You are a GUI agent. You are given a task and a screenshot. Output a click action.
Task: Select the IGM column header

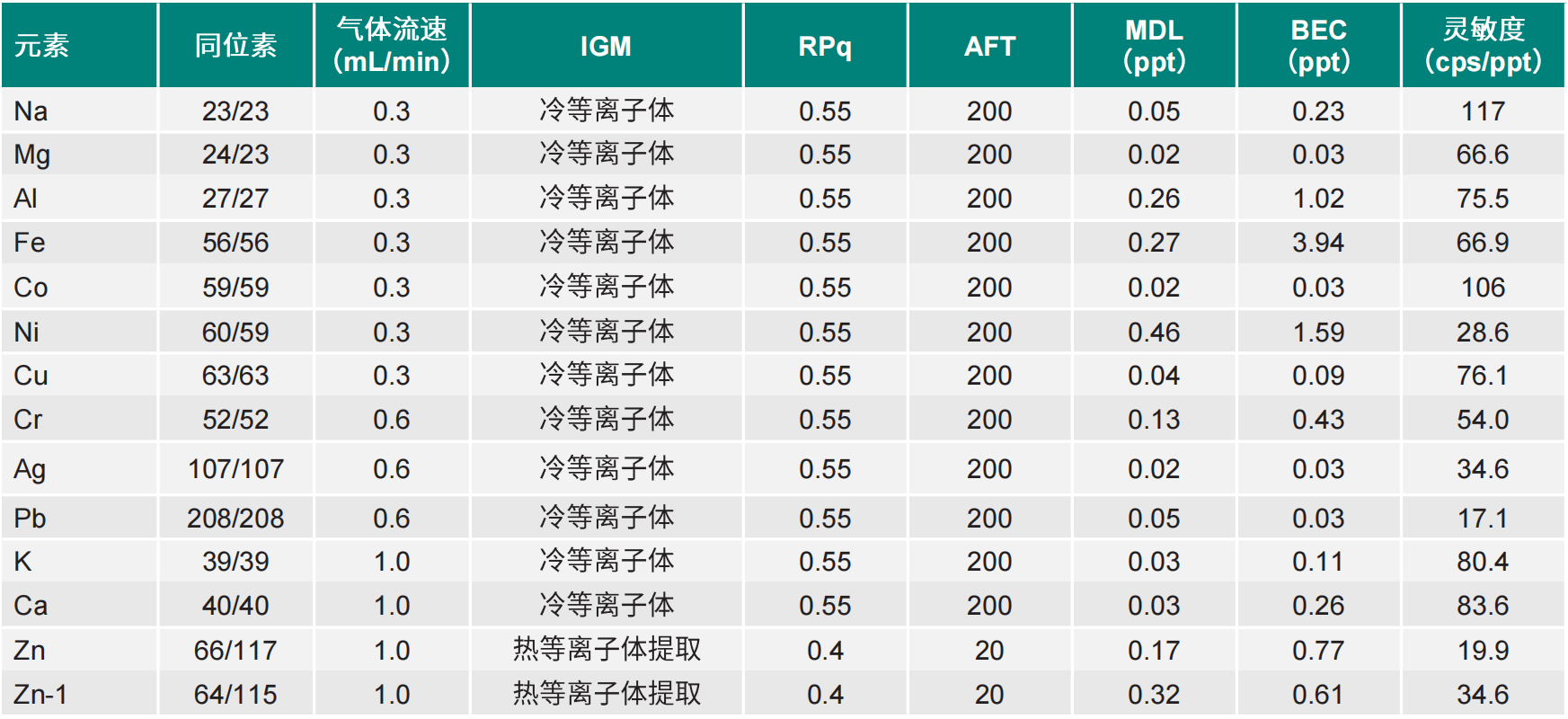[606, 46]
